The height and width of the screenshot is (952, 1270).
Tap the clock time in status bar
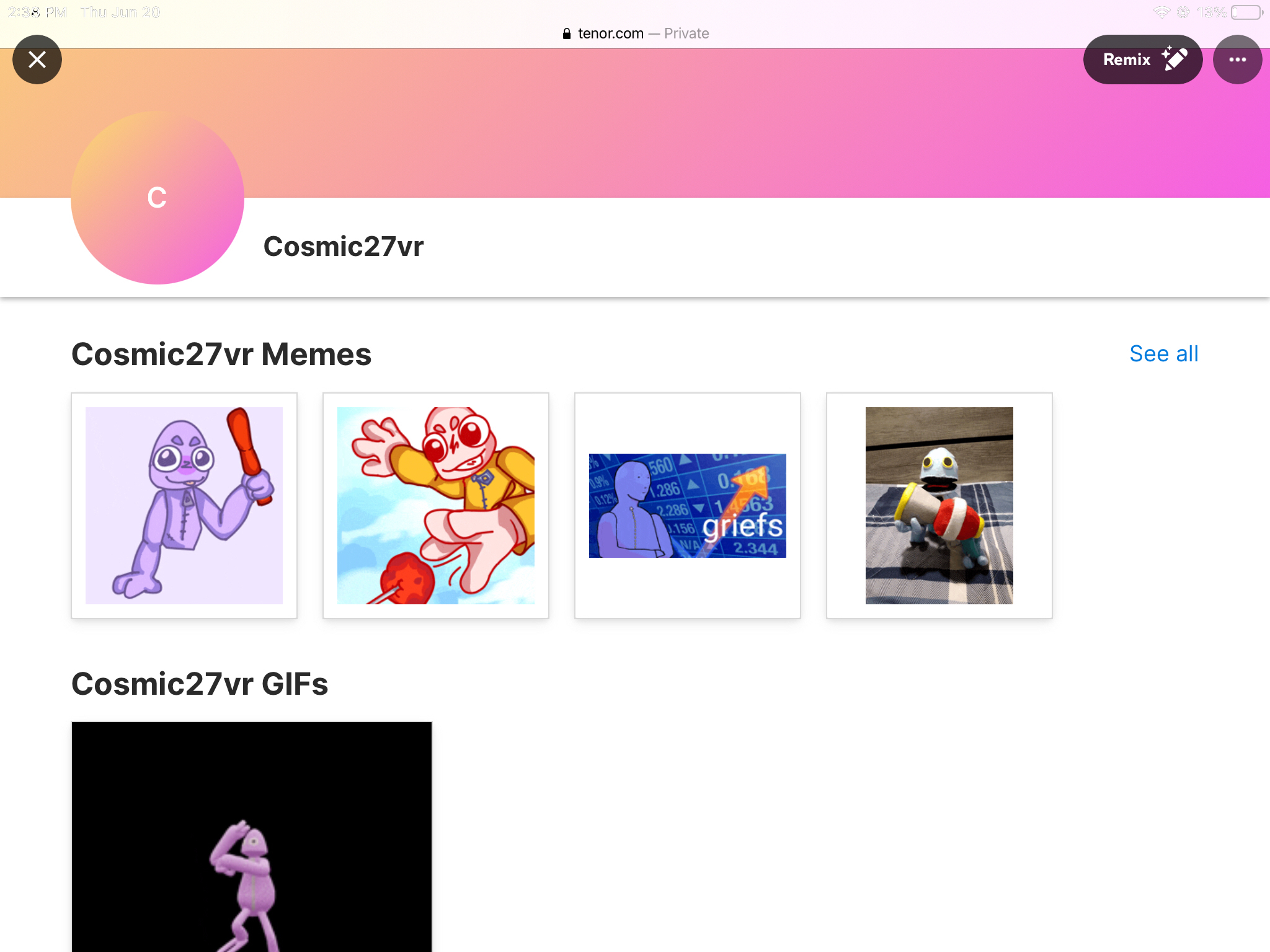(37, 12)
